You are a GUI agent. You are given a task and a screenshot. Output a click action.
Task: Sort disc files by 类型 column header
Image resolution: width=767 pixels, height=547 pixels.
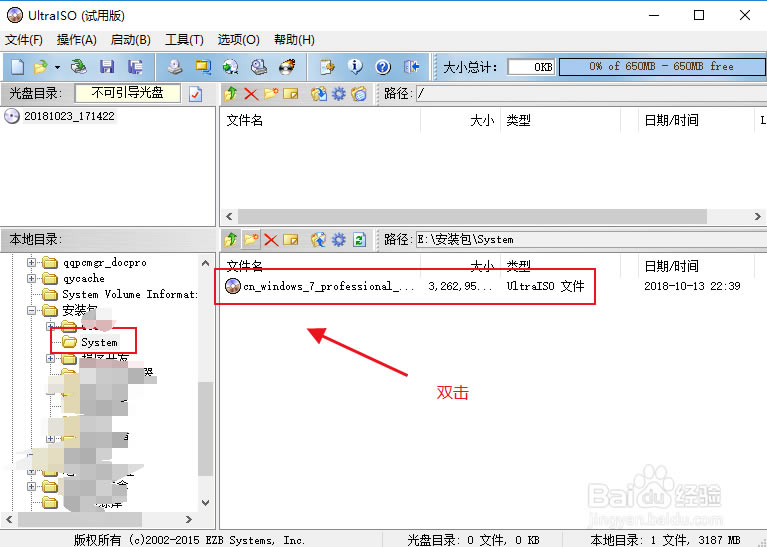(561, 120)
